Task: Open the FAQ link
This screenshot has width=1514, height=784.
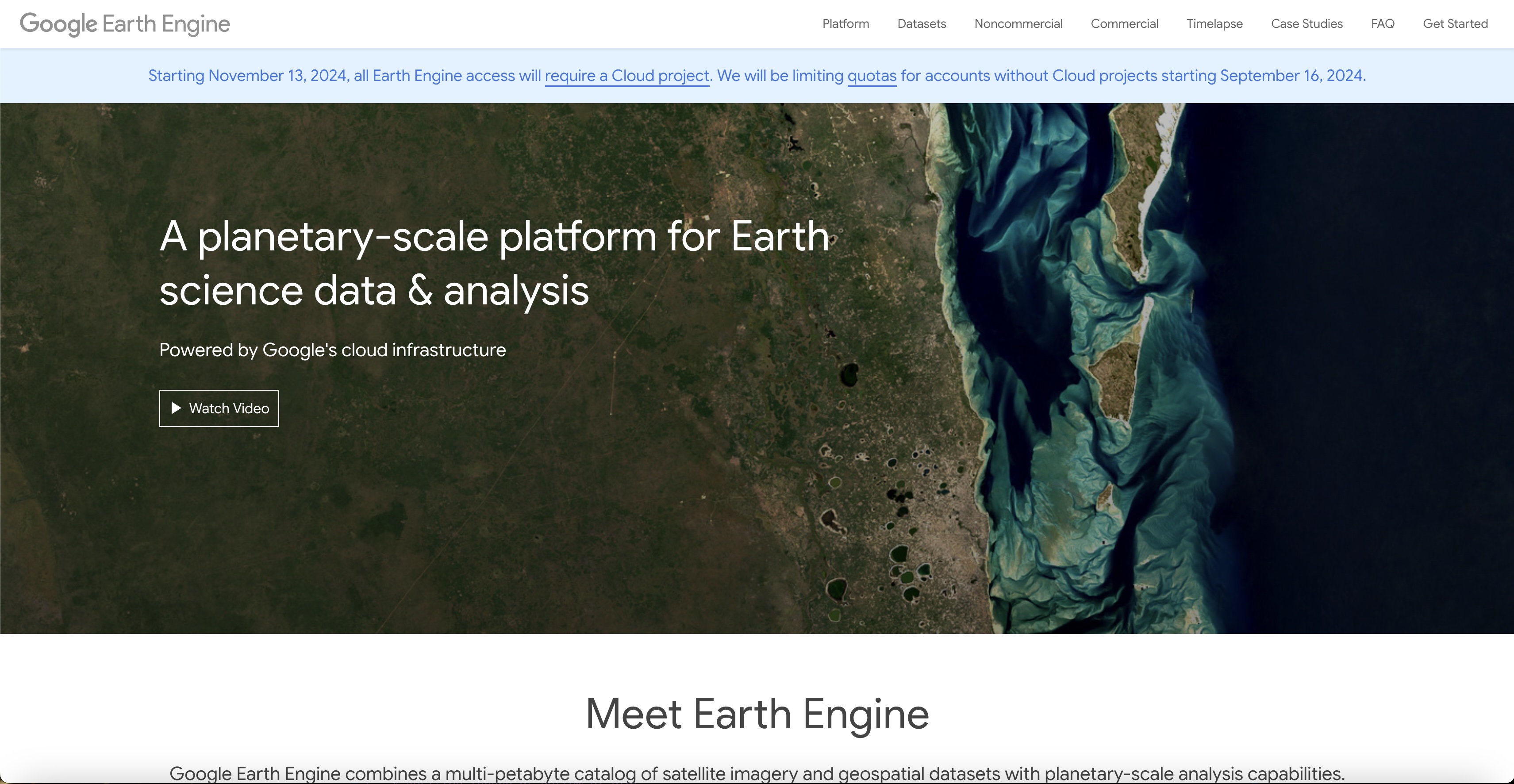Action: coord(1382,23)
